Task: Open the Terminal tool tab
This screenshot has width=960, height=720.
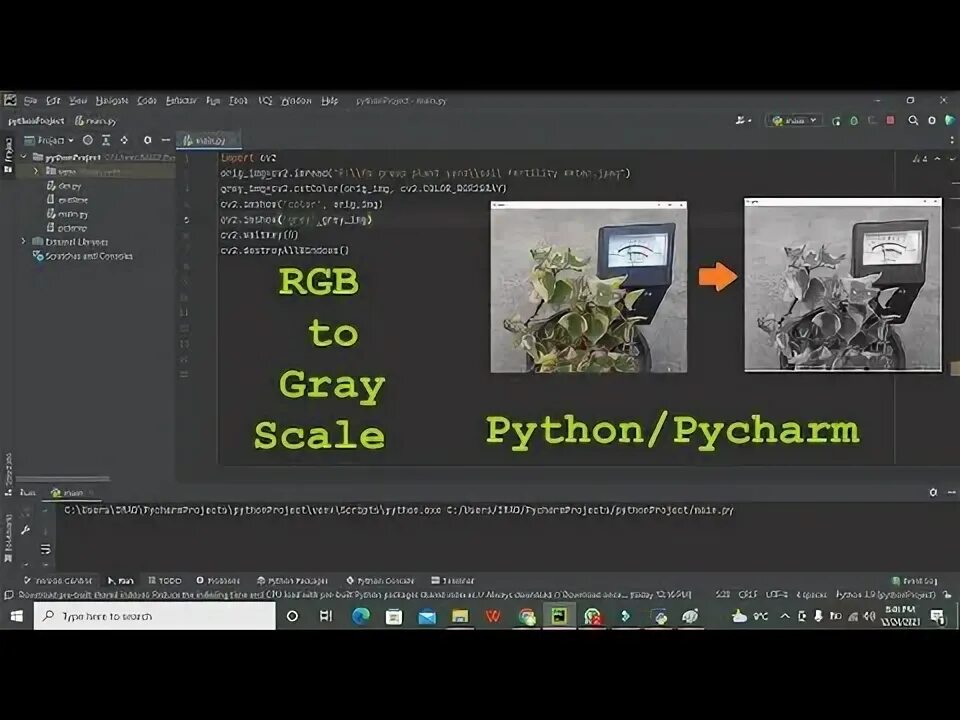Action: pyautogui.click(x=452, y=580)
